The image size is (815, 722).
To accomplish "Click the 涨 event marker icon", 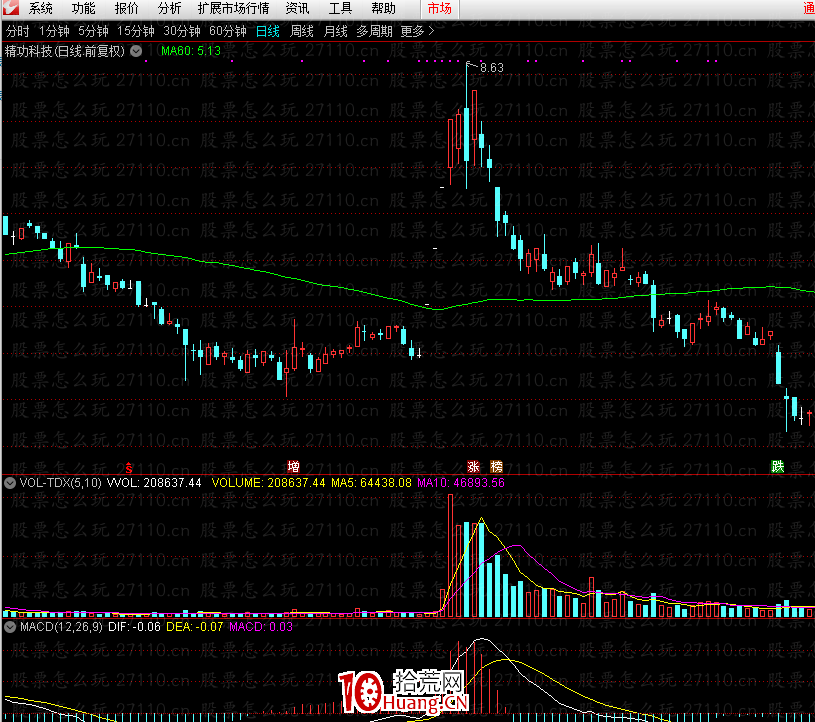I will [x=473, y=466].
